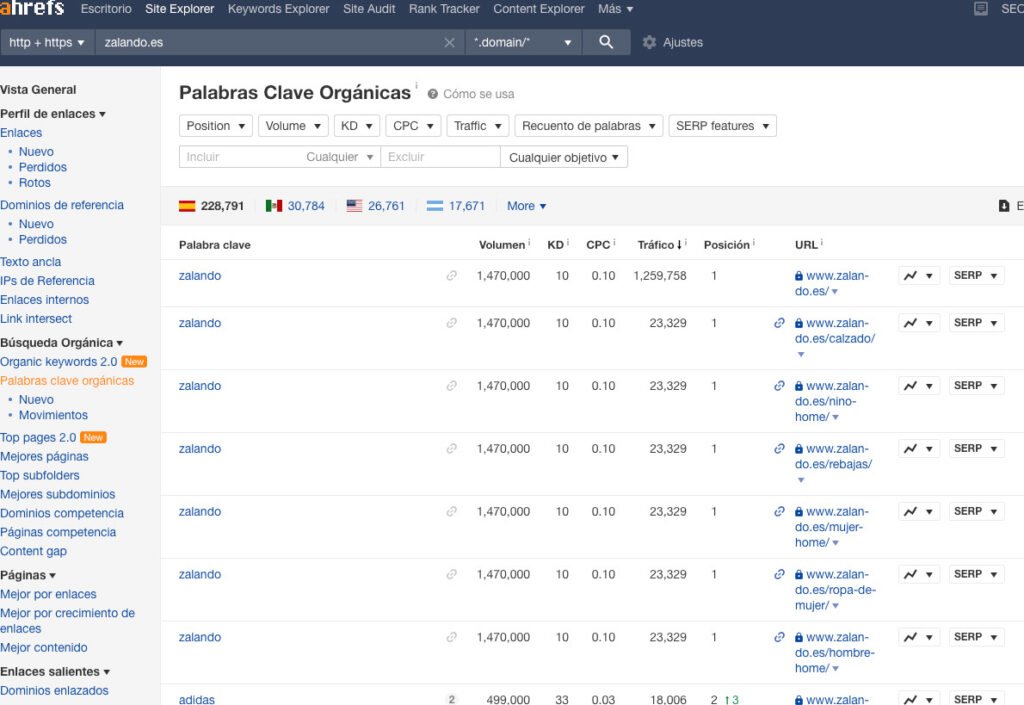The height and width of the screenshot is (705, 1024).
Task: Open the Cualquier match dropdown
Action: [x=340, y=157]
